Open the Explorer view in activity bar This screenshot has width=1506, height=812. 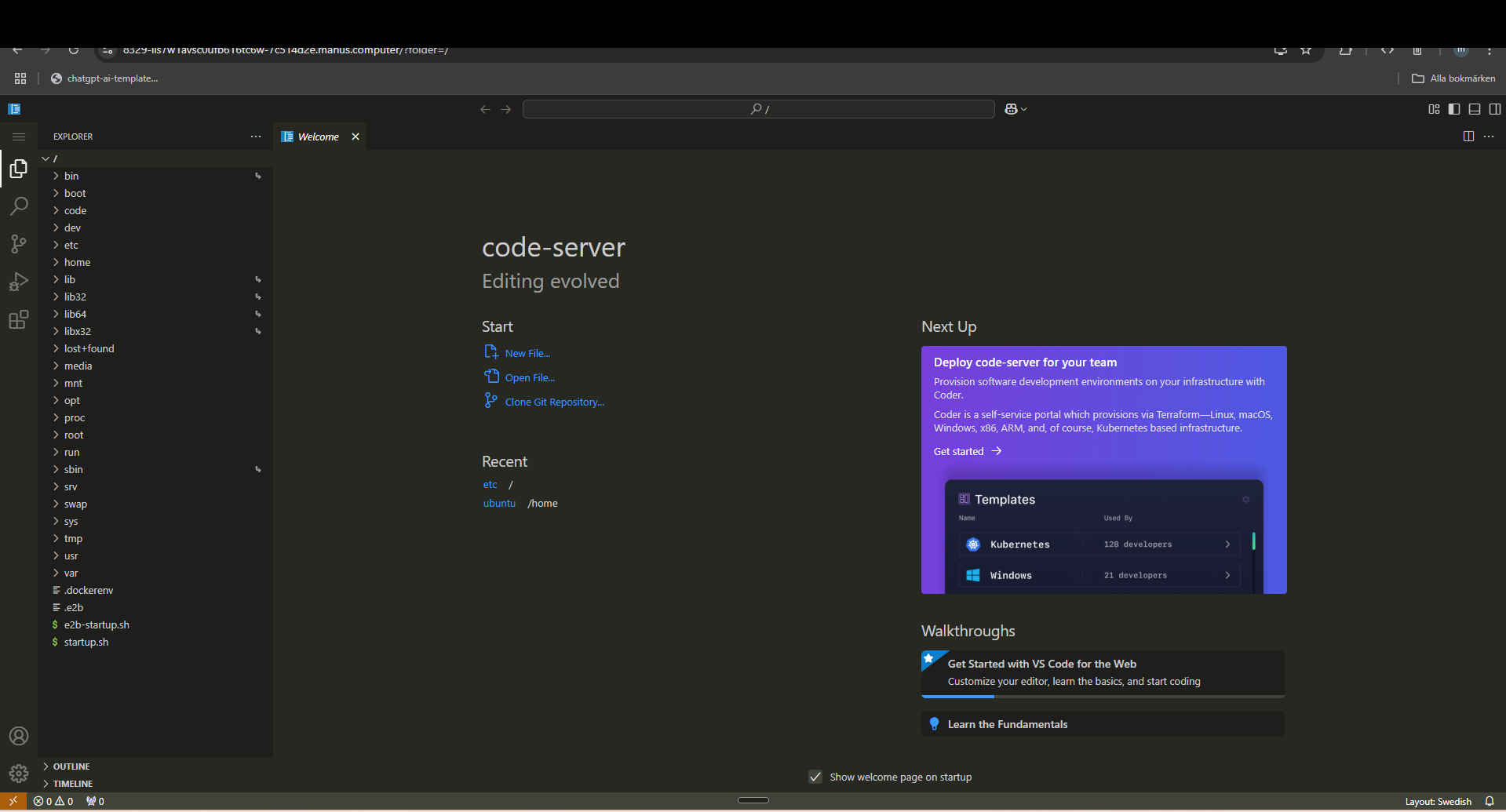coord(19,169)
